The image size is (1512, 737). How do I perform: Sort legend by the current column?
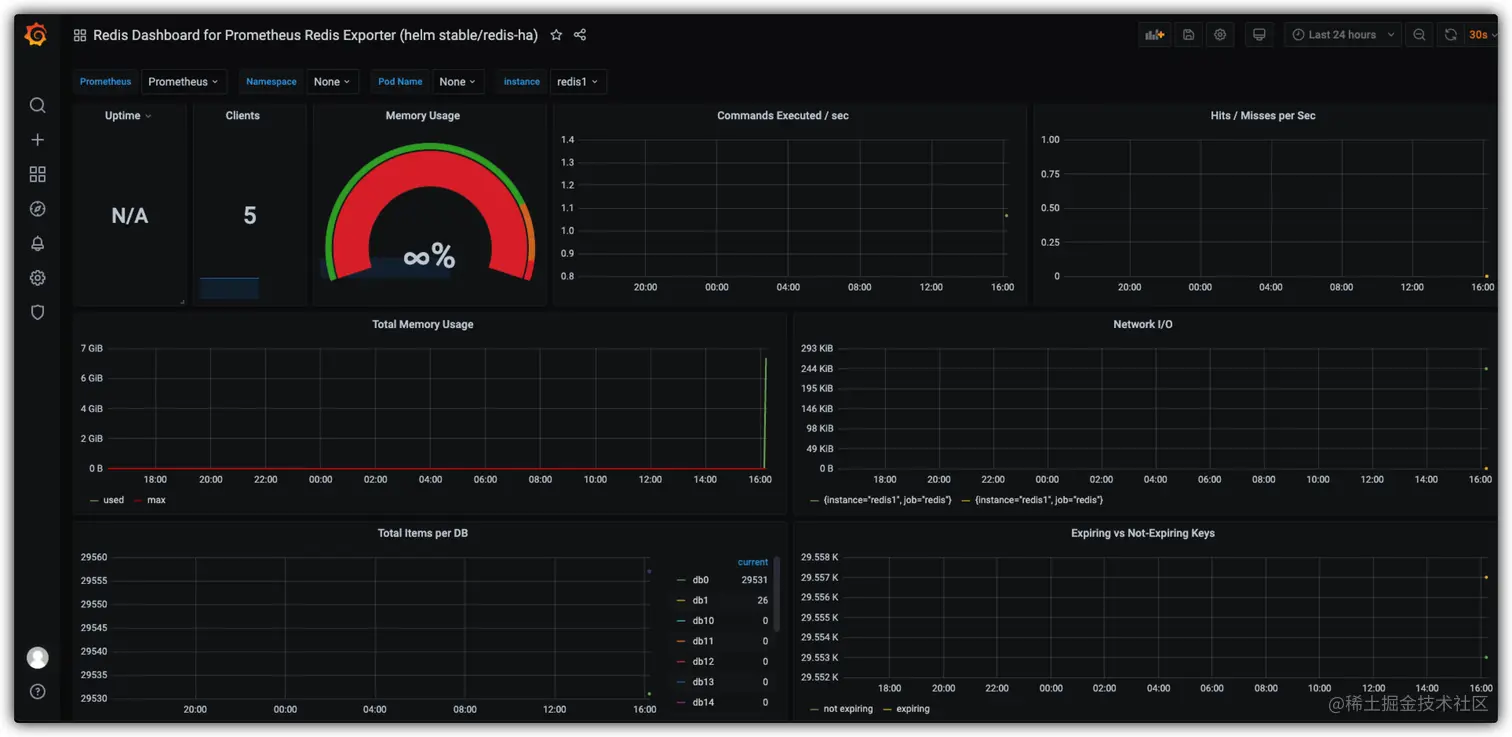point(753,562)
